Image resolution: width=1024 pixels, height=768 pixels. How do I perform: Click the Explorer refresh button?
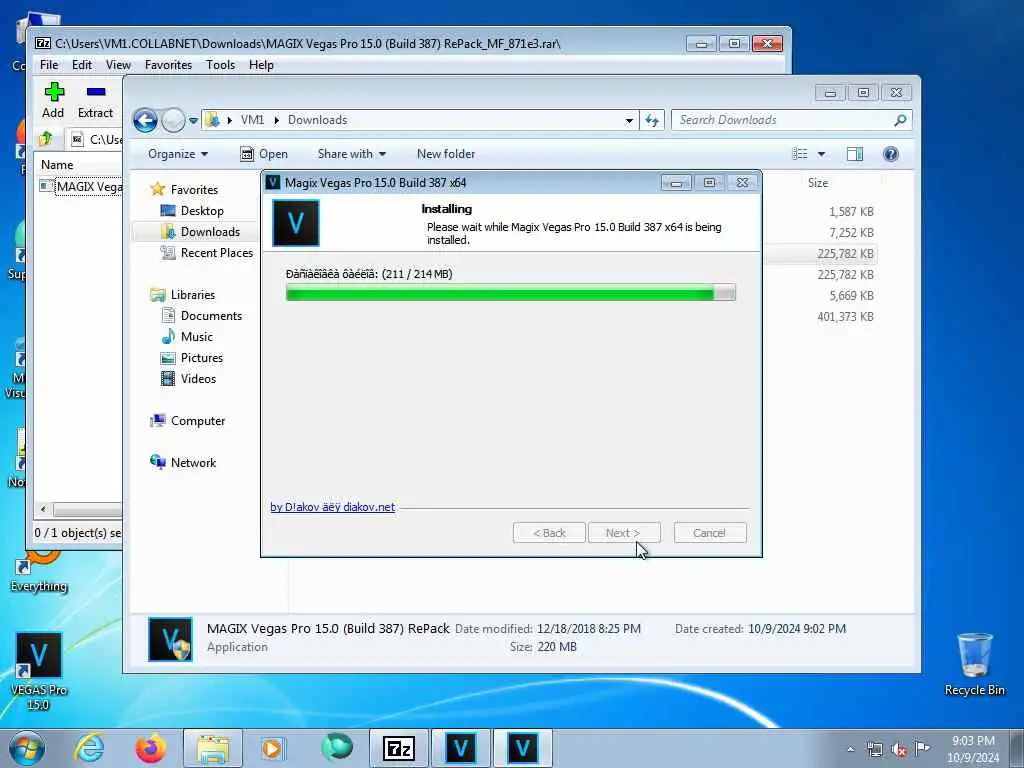652,120
